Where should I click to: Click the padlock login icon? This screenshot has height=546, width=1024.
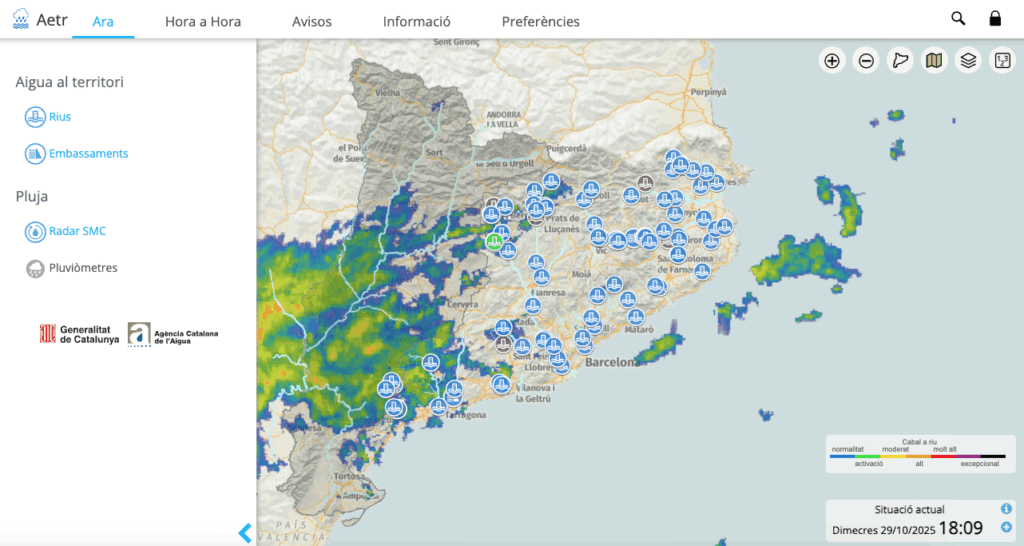(x=995, y=19)
